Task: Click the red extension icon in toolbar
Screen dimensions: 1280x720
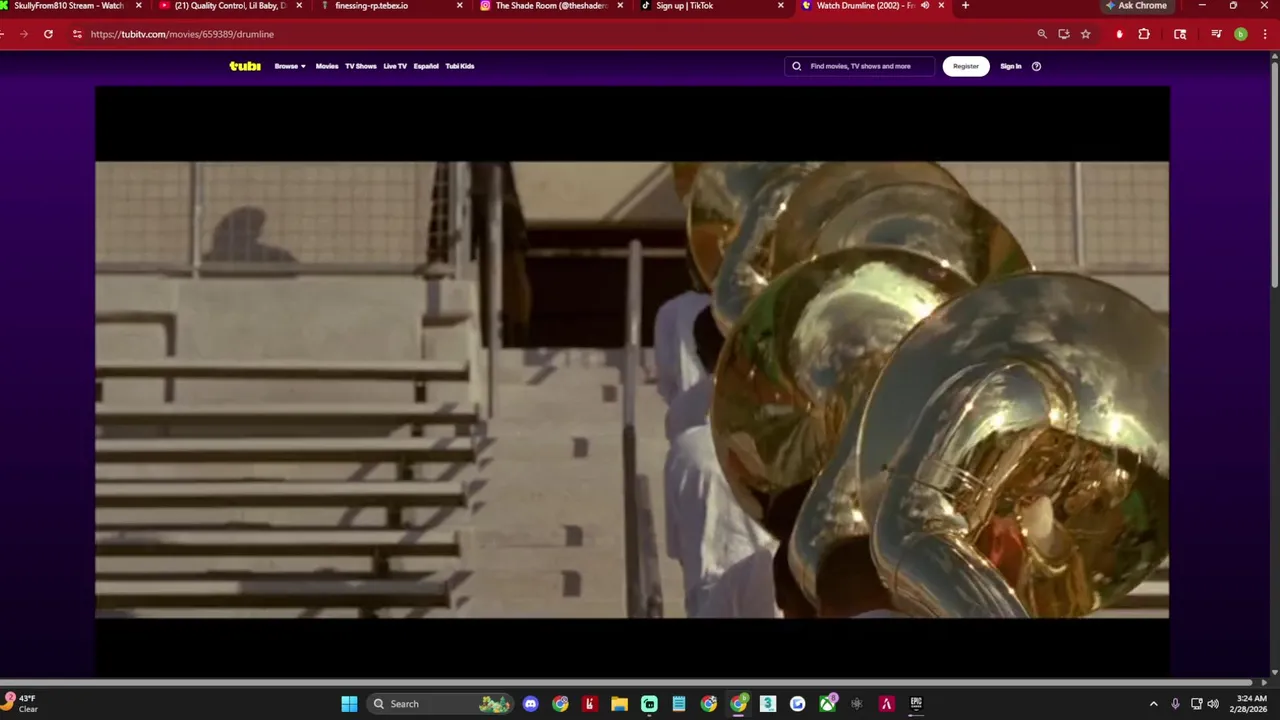Action: click(x=1119, y=34)
